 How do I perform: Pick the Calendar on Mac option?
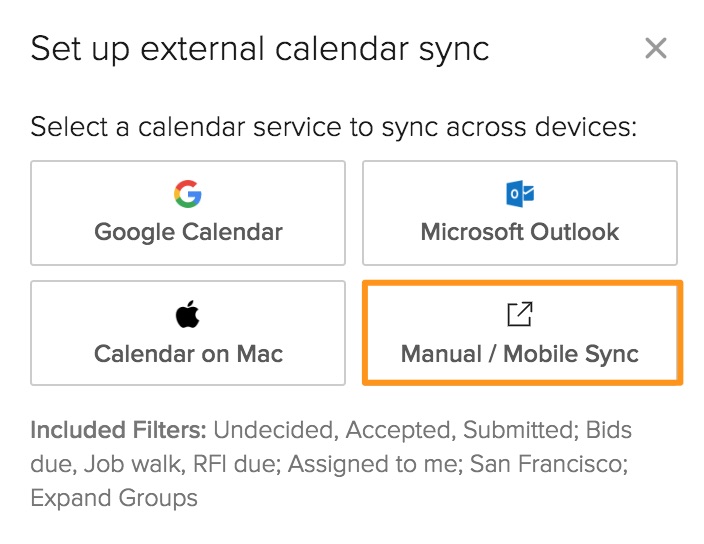tap(188, 334)
